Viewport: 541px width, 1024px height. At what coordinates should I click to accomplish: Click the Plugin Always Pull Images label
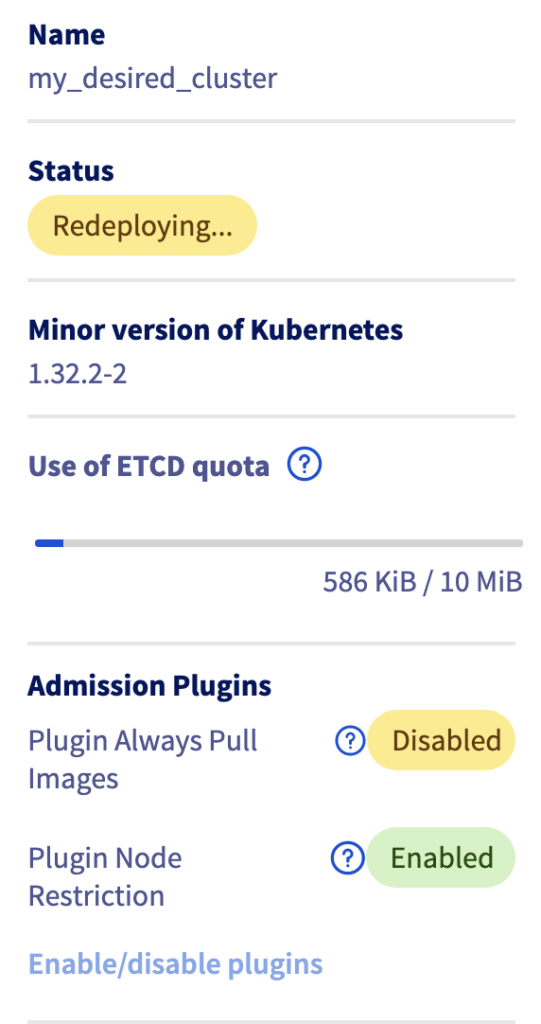(x=143, y=760)
